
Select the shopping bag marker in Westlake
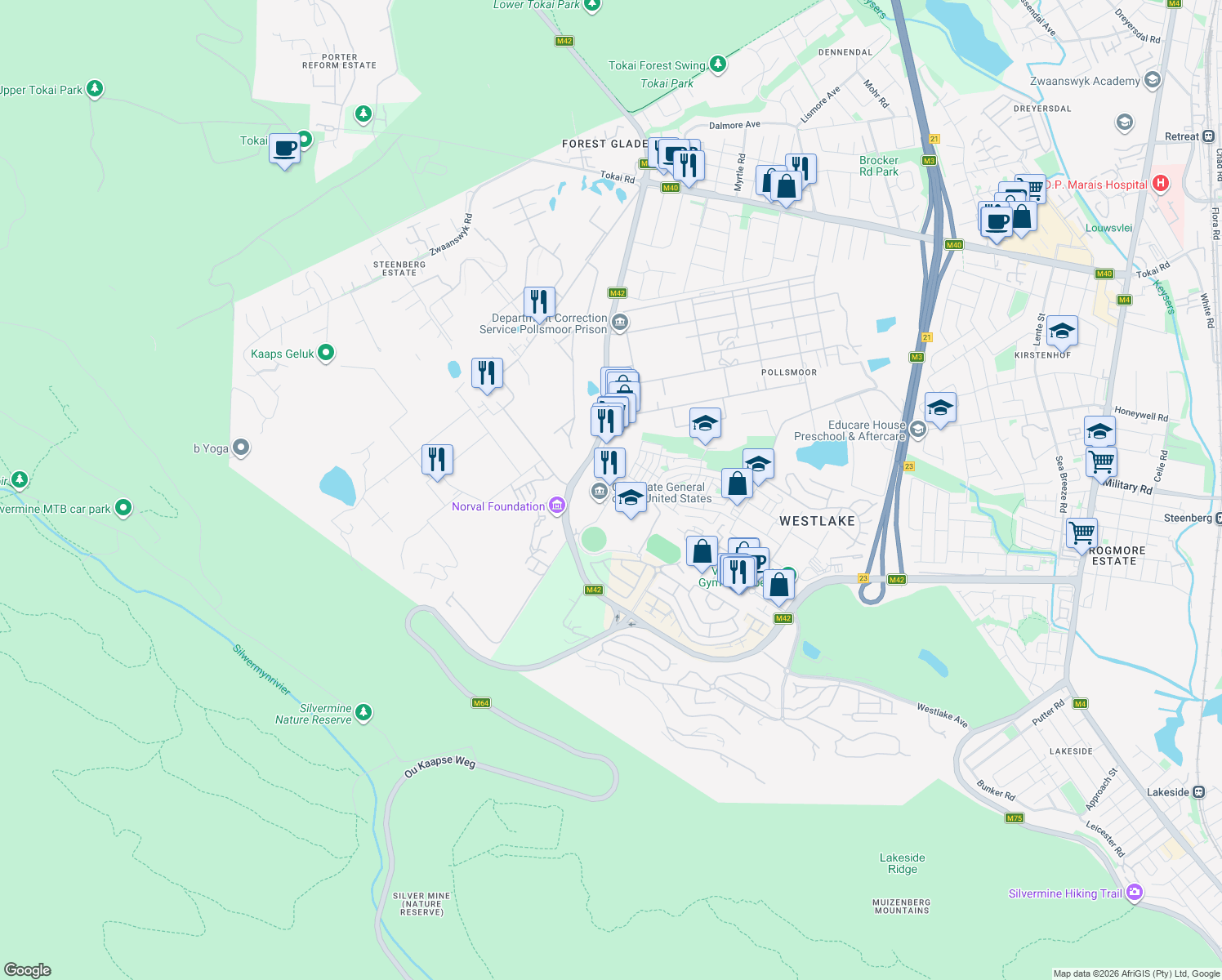(x=736, y=483)
